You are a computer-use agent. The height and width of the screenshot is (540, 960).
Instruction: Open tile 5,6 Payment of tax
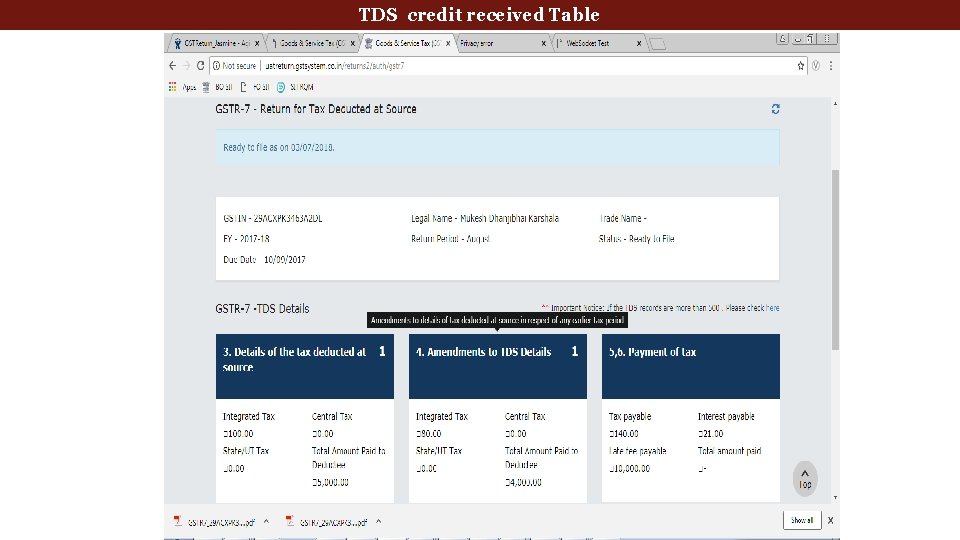click(x=691, y=366)
